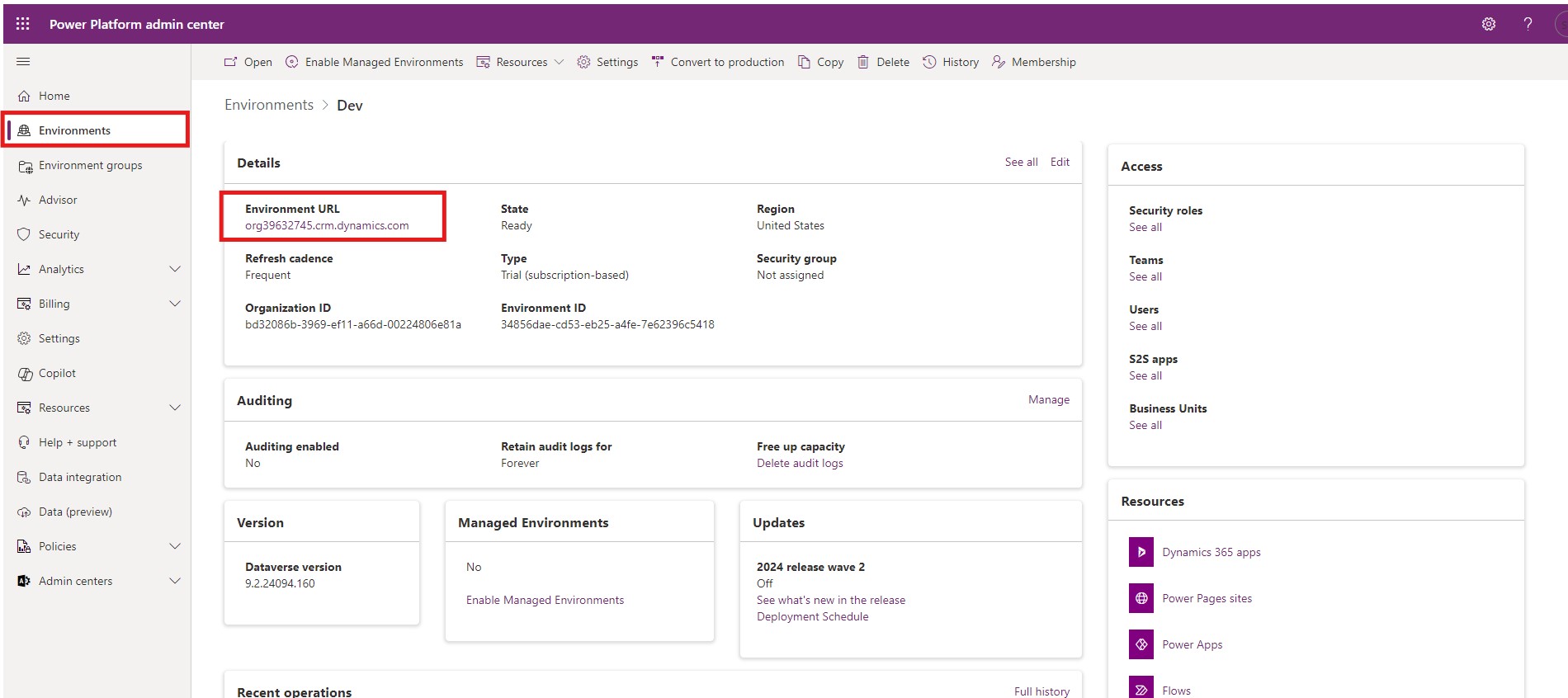Screen dimensions: 1568x698
Task: Click the environment URL link
Action: coord(327,225)
